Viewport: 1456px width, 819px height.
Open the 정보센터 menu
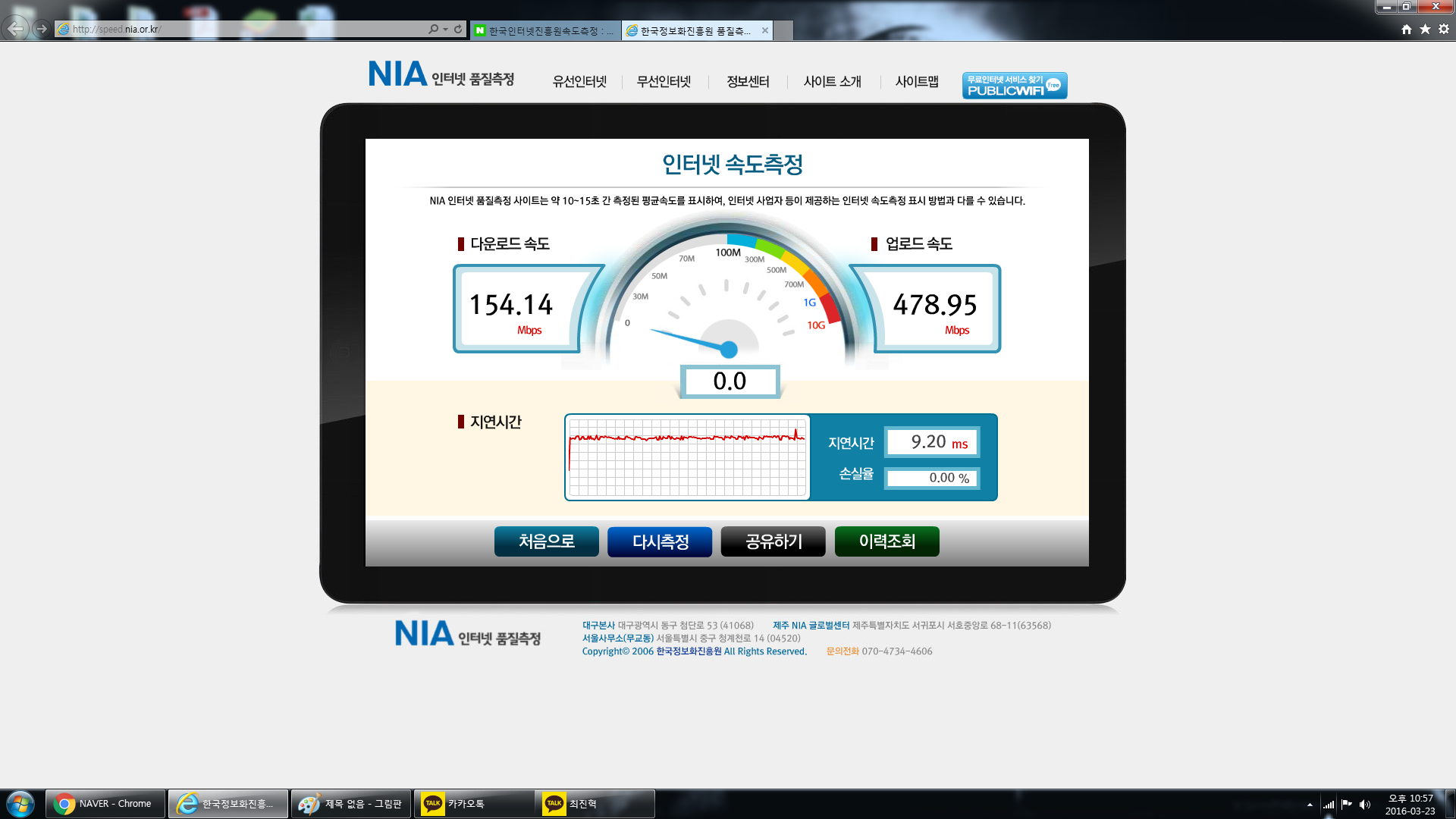click(x=748, y=81)
